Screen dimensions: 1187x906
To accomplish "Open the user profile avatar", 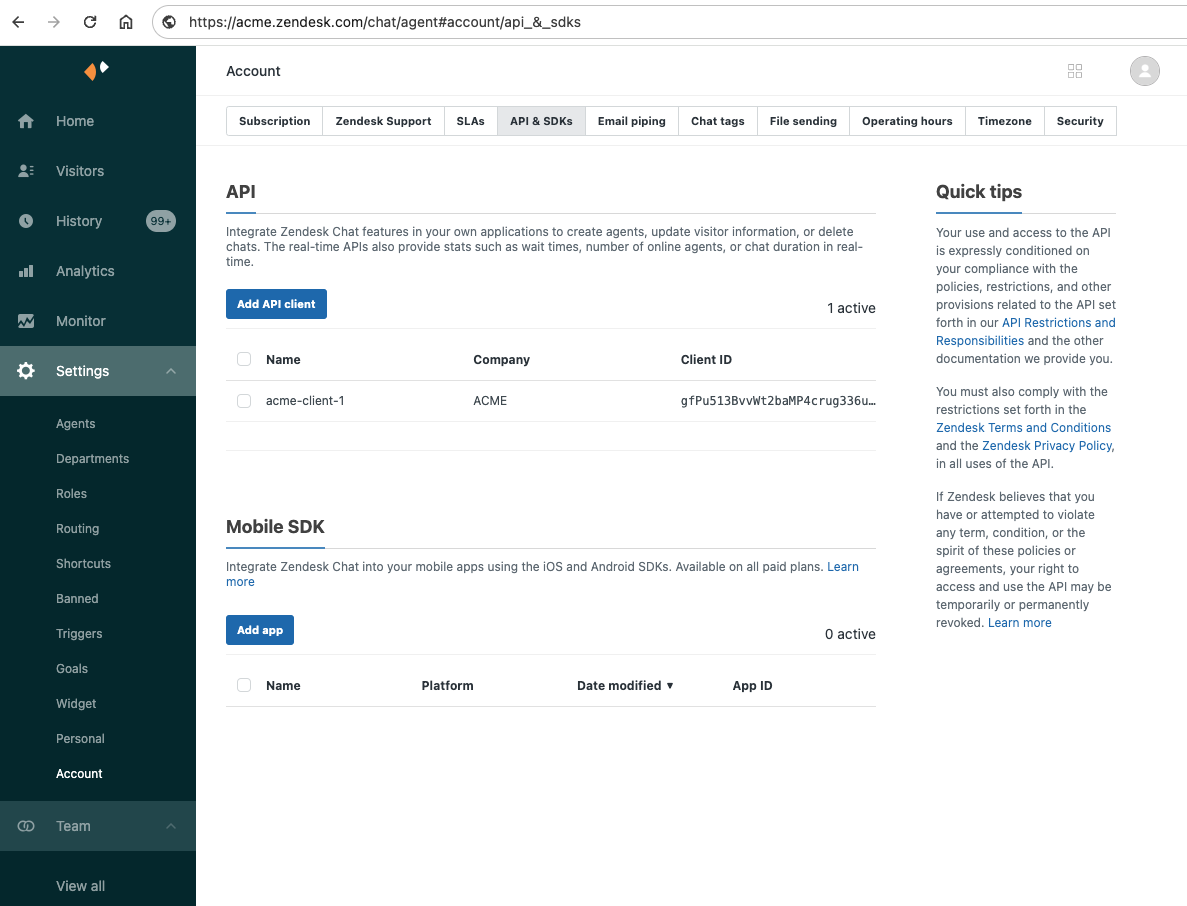I will coord(1144,71).
